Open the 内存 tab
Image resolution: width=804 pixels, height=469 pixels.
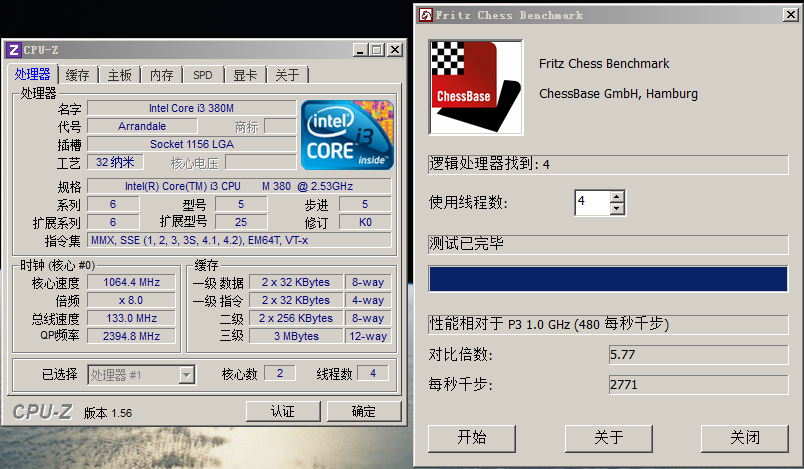pyautogui.click(x=162, y=75)
